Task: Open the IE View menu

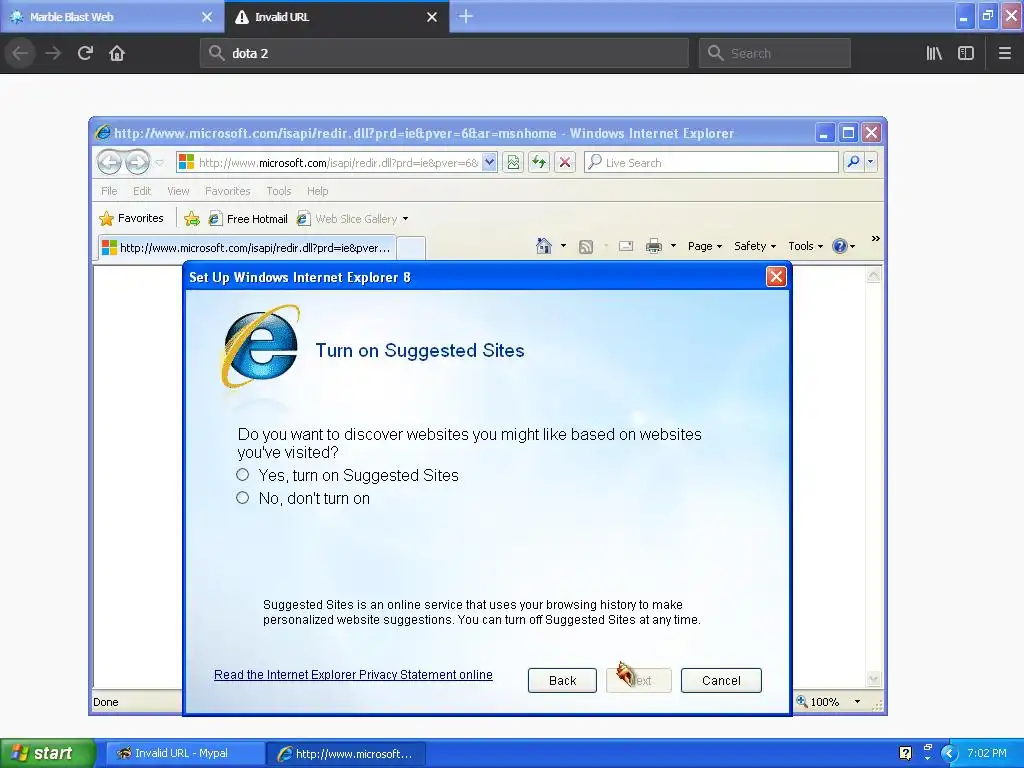Action: tap(178, 191)
